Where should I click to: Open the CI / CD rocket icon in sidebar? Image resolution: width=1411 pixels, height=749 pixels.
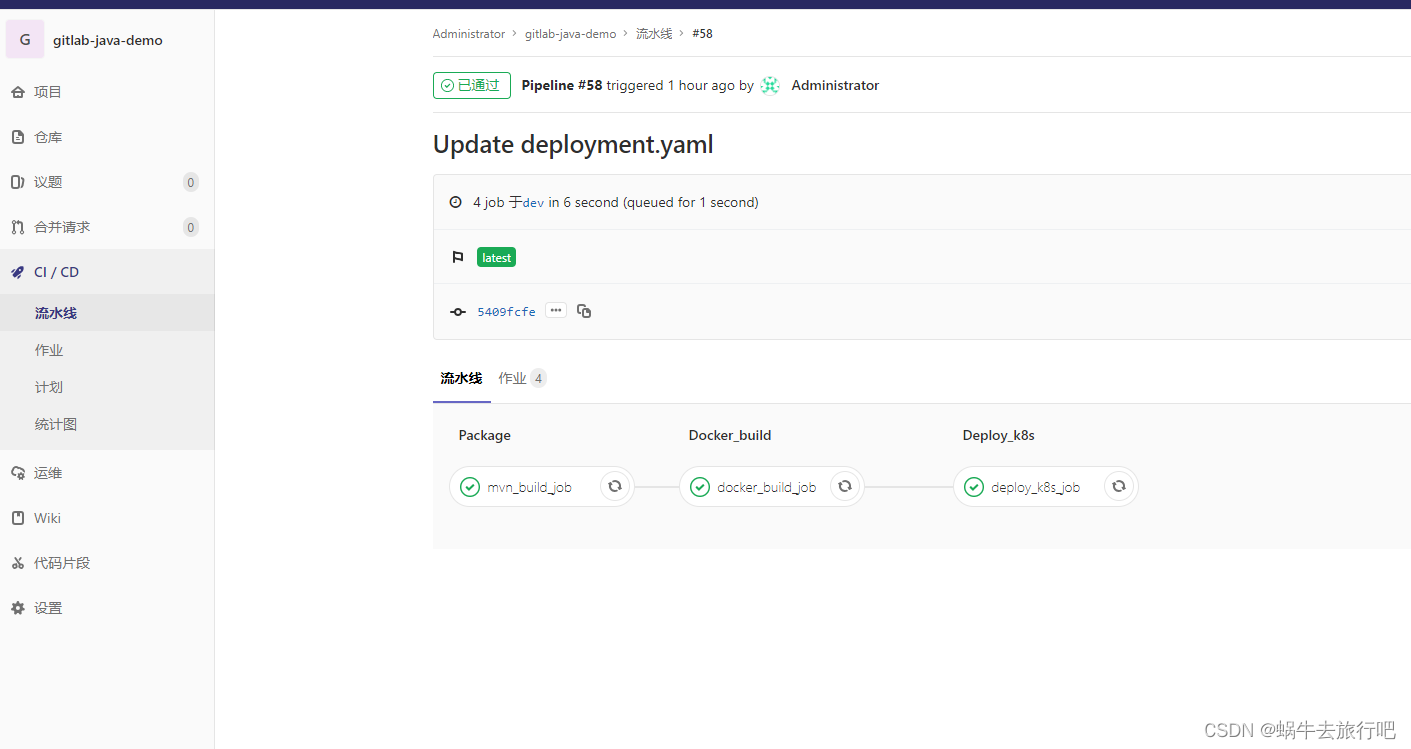pos(17,271)
